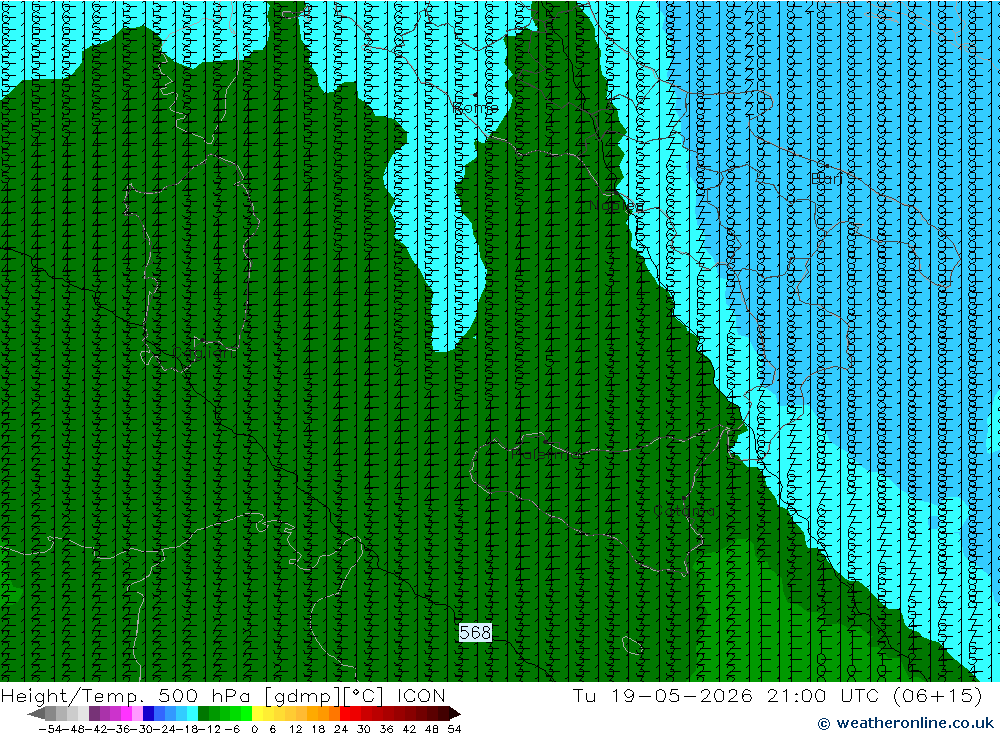
Task: Select the dark blue swatch above -30
Action: [x=149, y=713]
